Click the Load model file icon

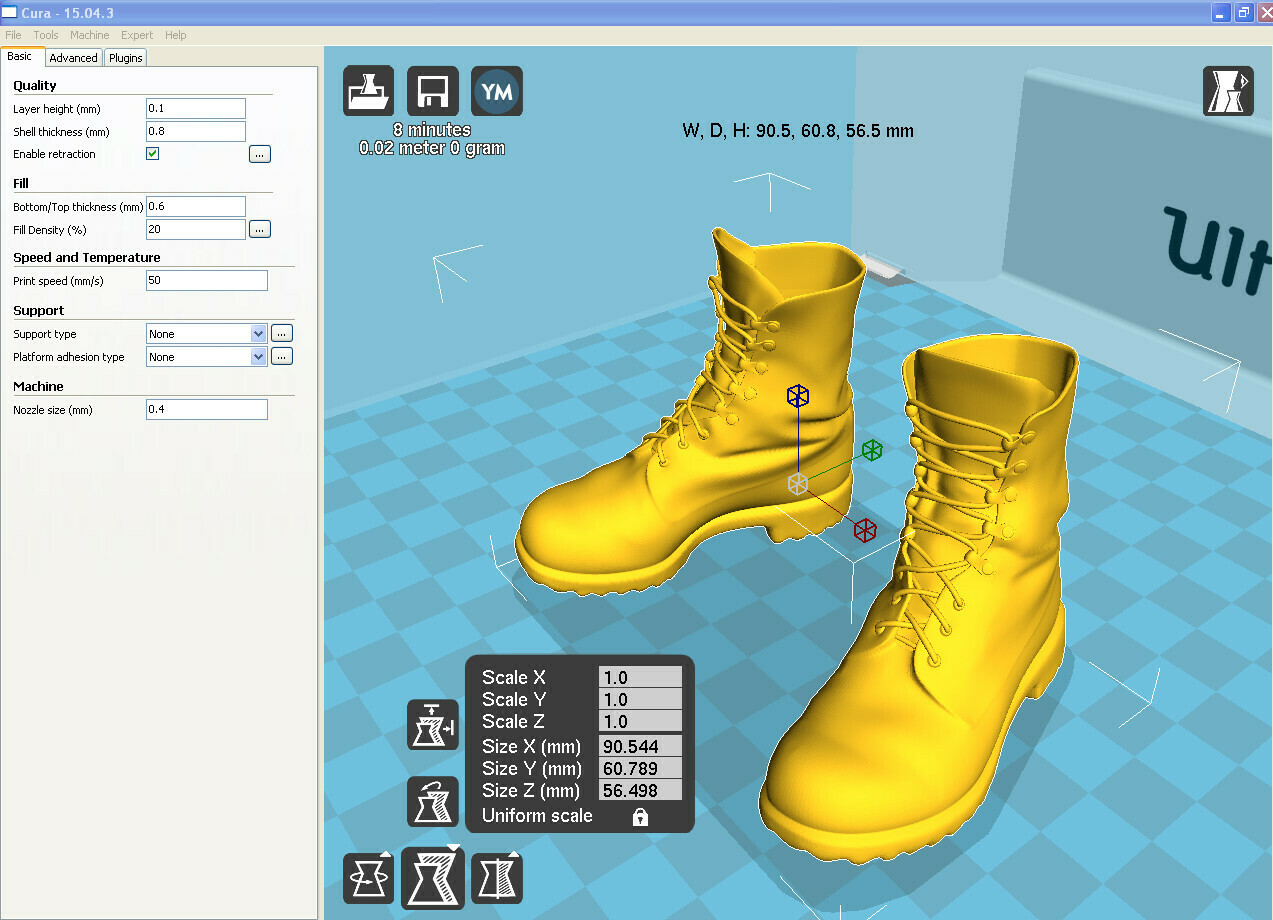click(x=369, y=92)
